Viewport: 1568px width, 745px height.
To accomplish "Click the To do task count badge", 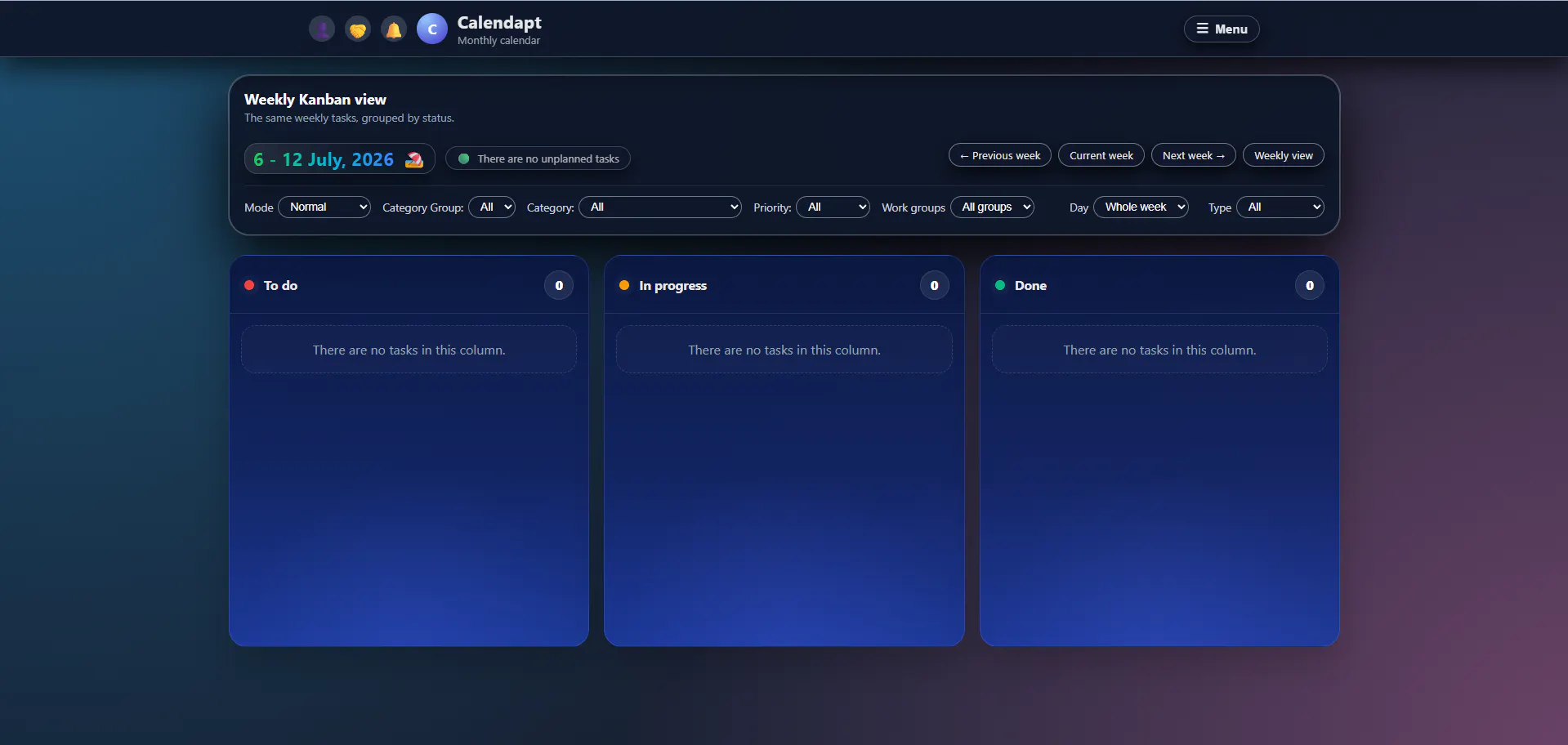I will tap(559, 285).
